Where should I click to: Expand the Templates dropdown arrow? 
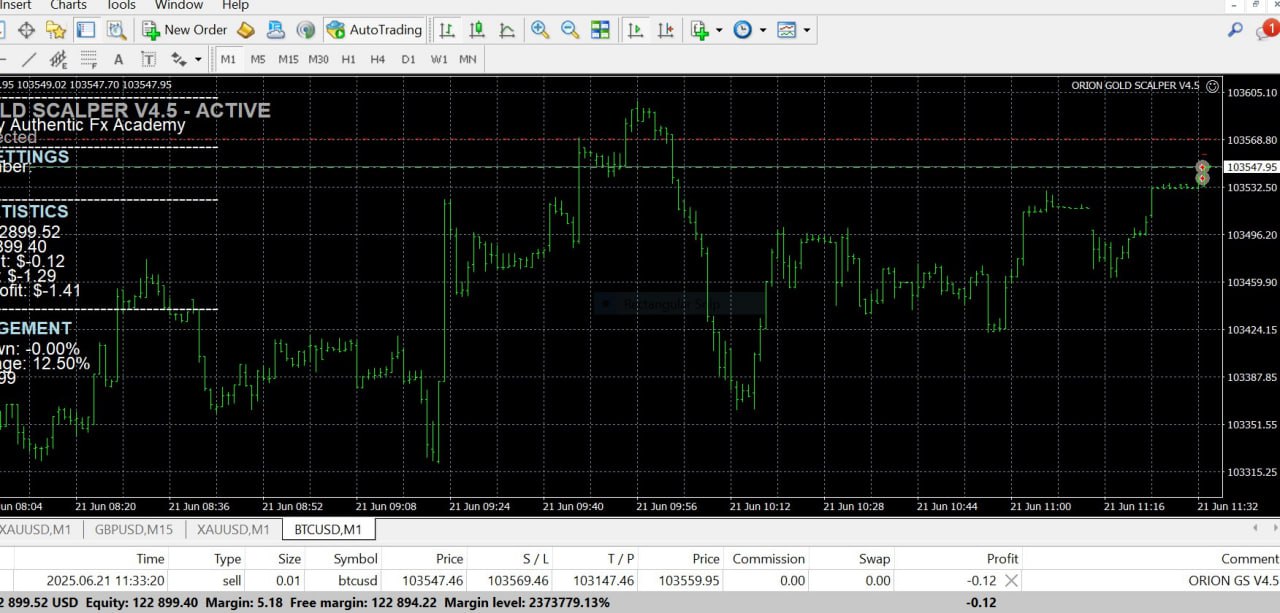(x=806, y=30)
